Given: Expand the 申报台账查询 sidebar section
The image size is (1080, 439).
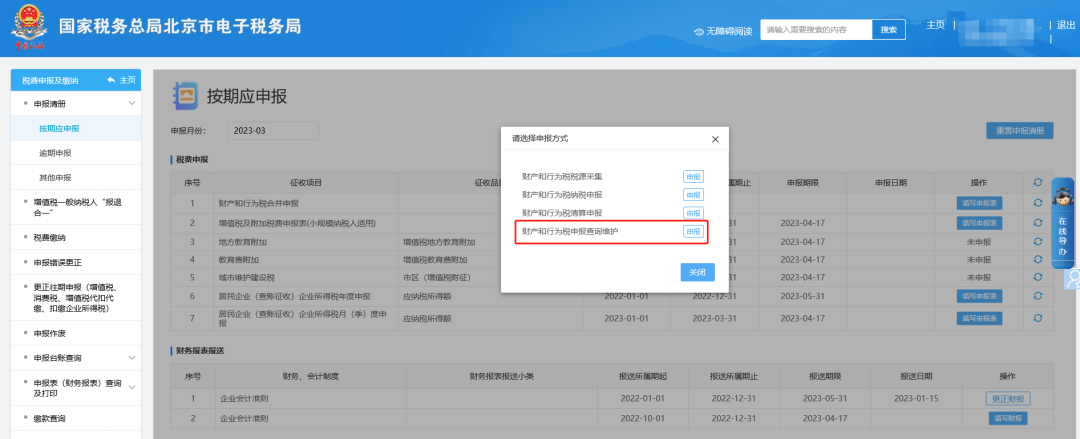Looking at the screenshot, I should click(x=132, y=358).
